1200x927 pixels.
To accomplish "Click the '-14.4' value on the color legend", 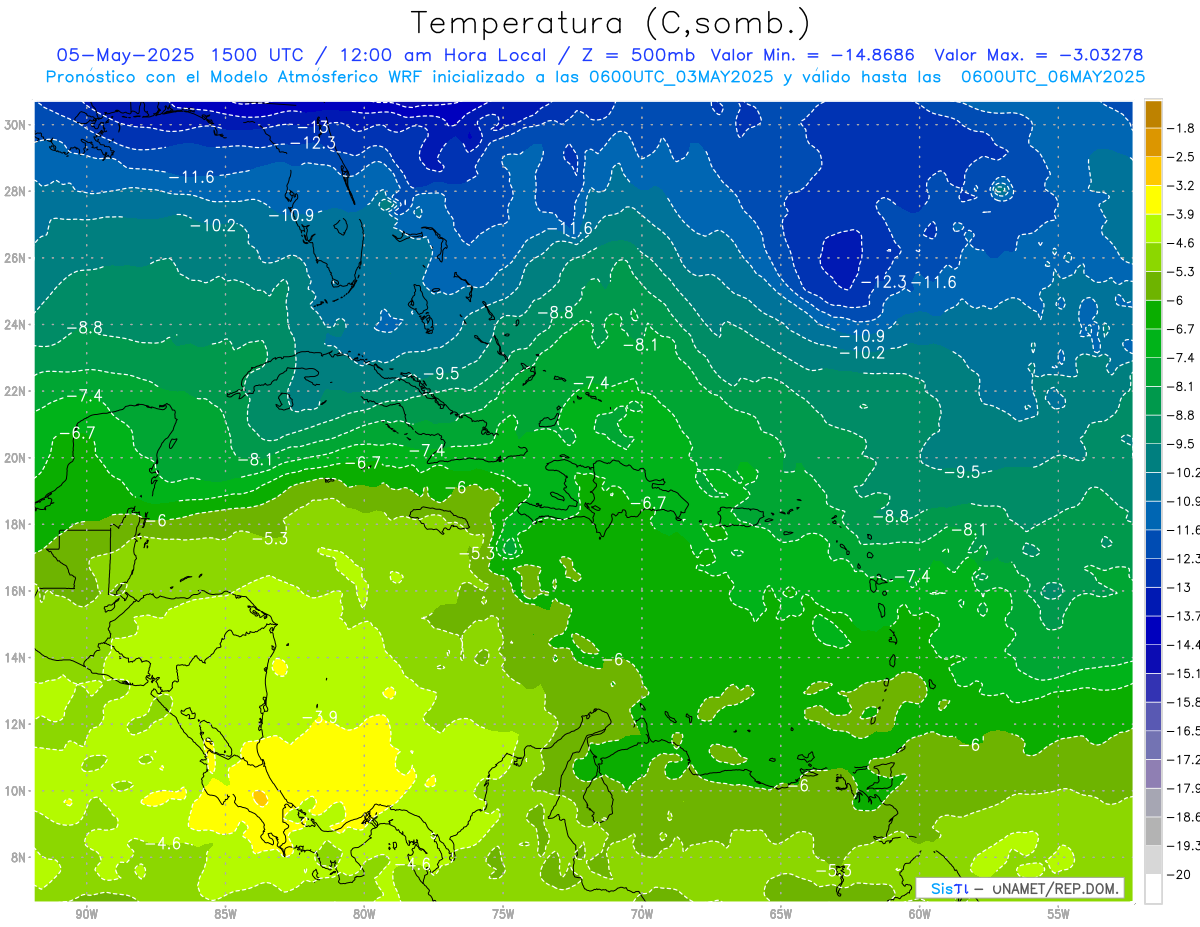I will pos(1184,645).
